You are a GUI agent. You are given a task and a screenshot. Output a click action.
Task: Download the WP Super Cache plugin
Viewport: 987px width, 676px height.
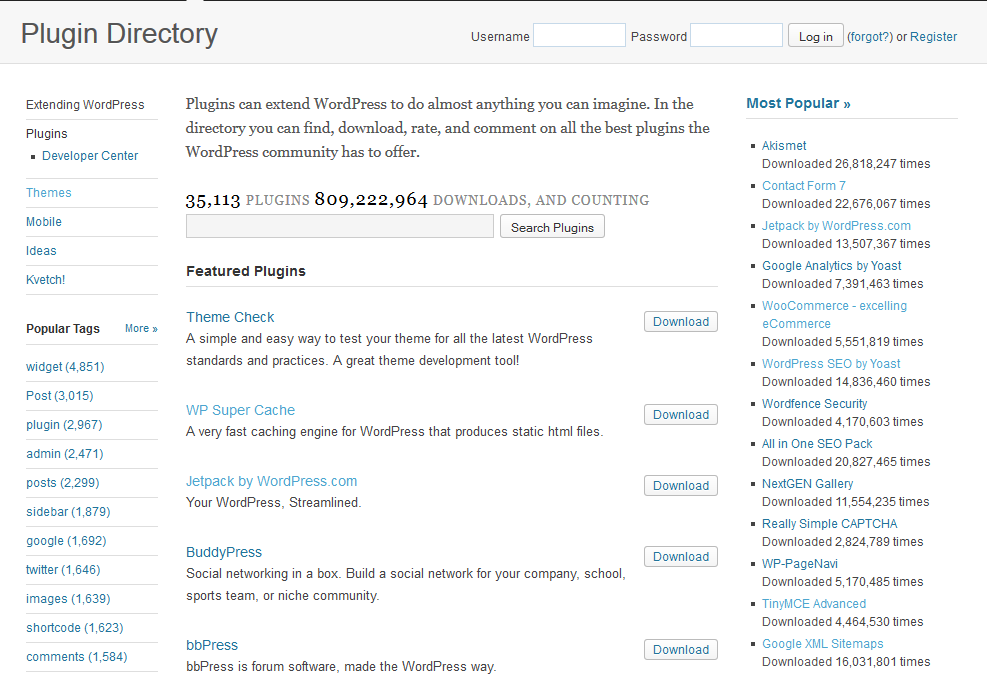click(680, 414)
